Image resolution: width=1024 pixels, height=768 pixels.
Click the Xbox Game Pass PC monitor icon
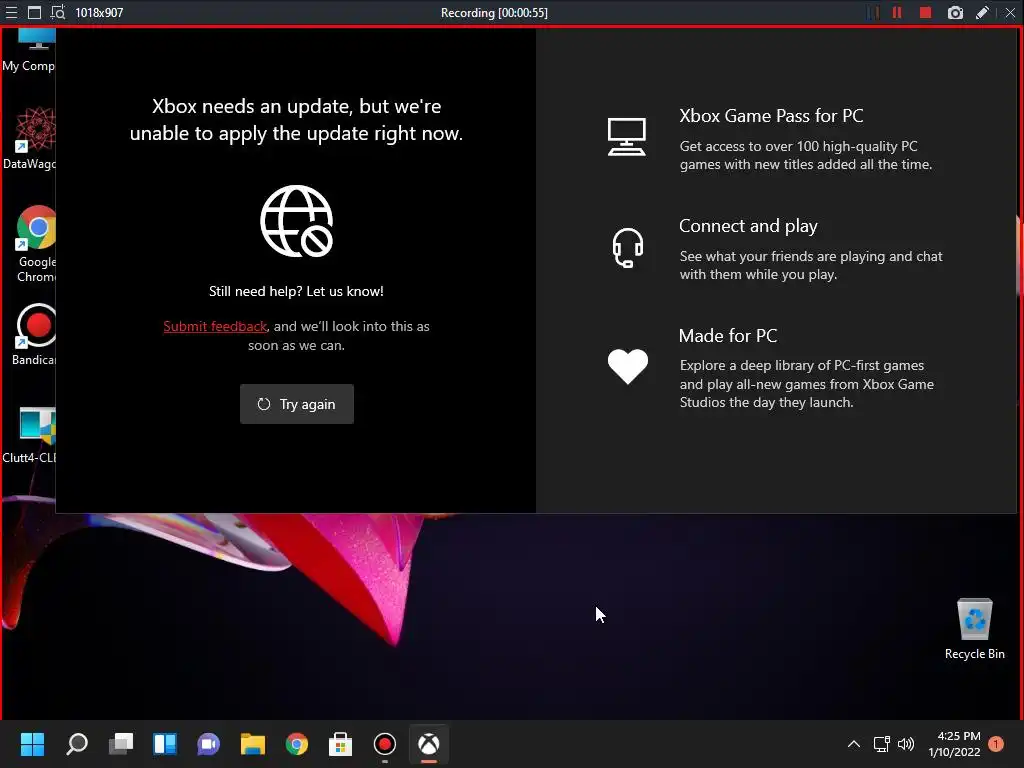(627, 136)
